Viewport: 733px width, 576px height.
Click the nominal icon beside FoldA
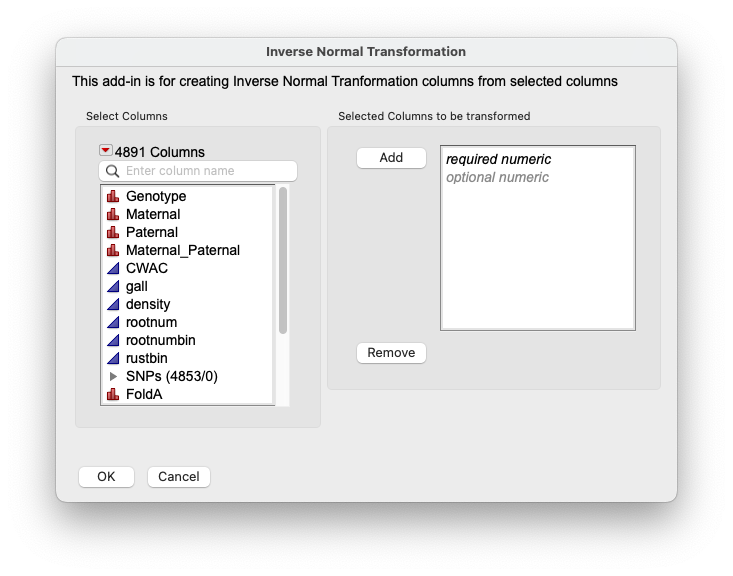pos(113,394)
